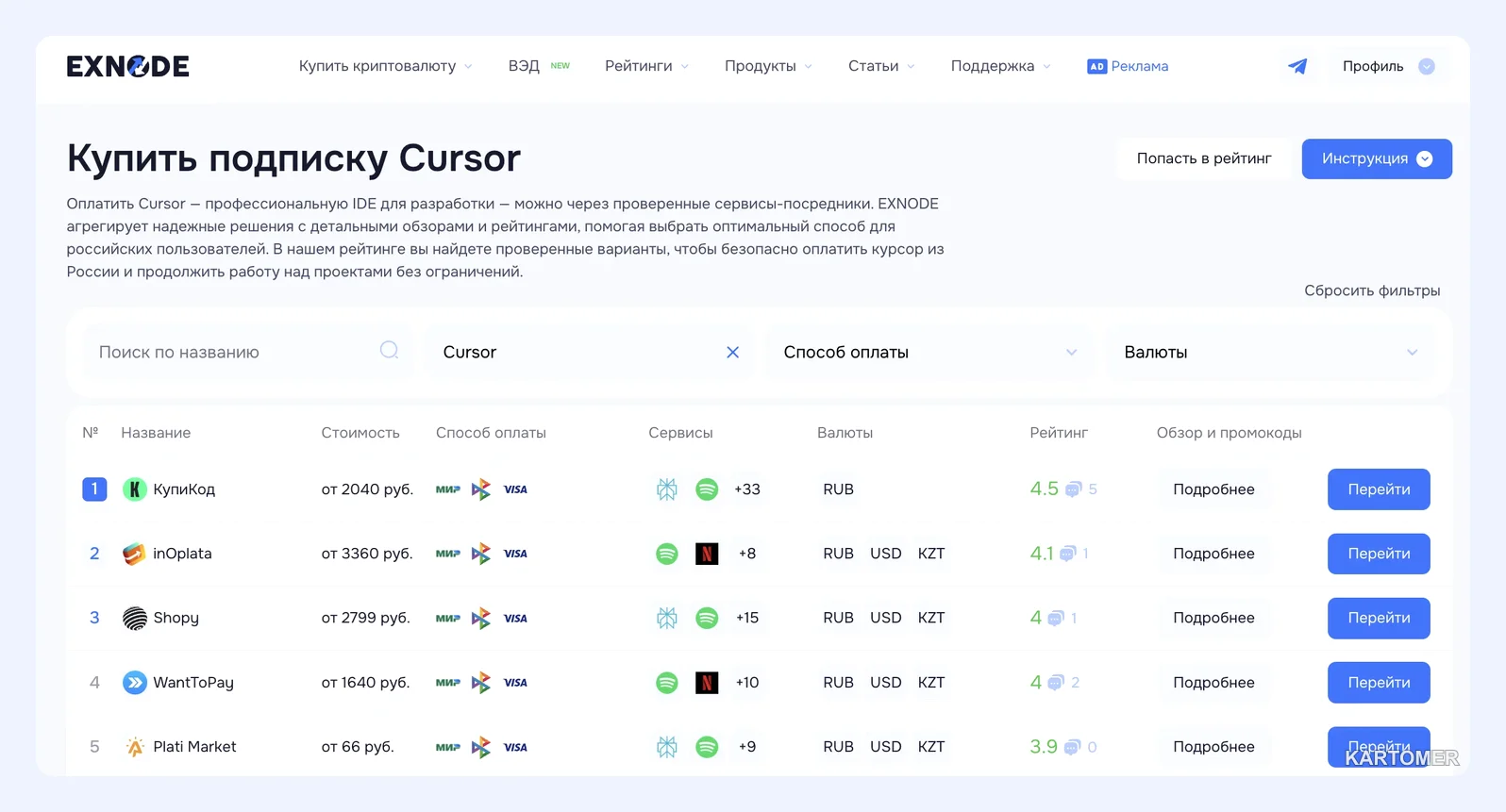The image size is (1506, 812).
Task: Click the Стоимость column header
Action: 360,433
